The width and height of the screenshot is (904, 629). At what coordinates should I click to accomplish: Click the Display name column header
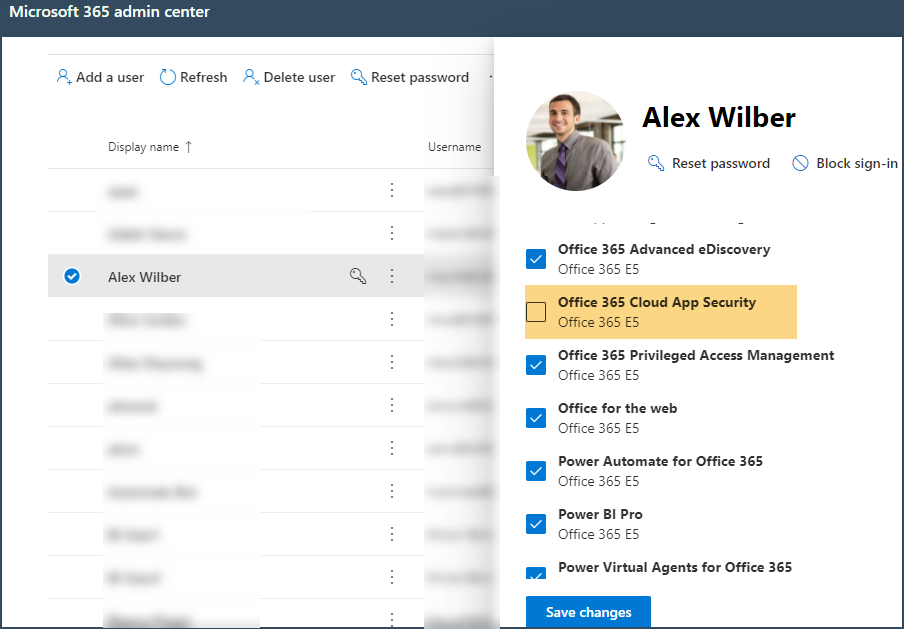click(x=144, y=147)
